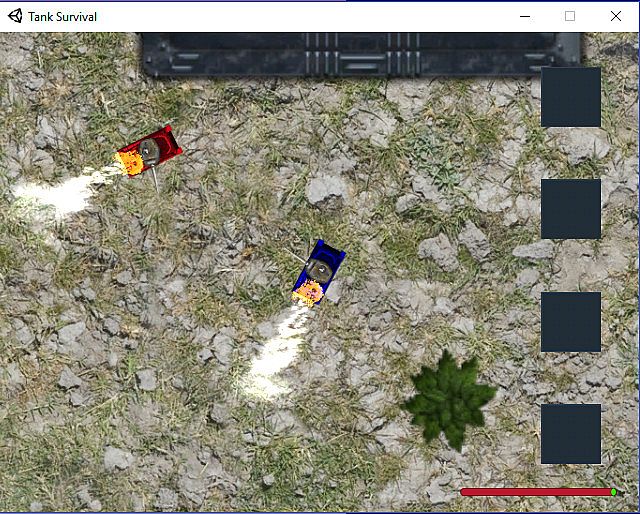Click the blue player tank
This screenshot has width=640, height=514.
click(319, 273)
